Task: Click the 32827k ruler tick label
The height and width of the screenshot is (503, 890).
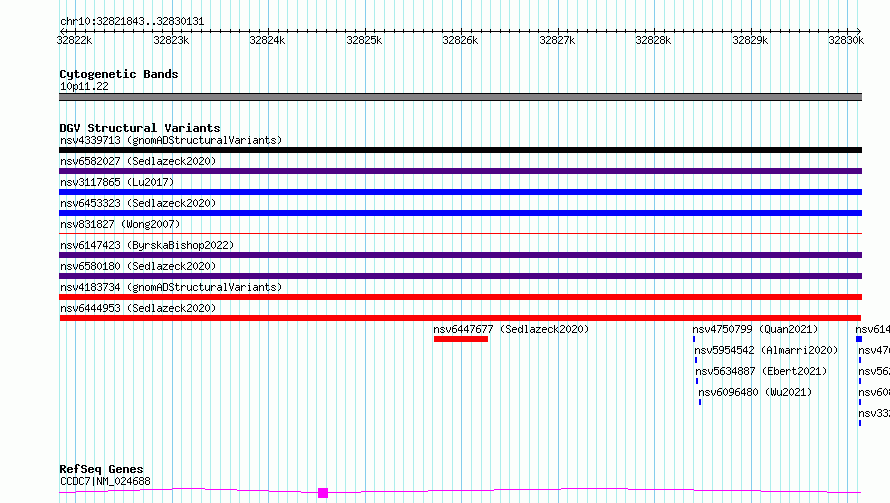Action: pyautogui.click(x=557, y=40)
